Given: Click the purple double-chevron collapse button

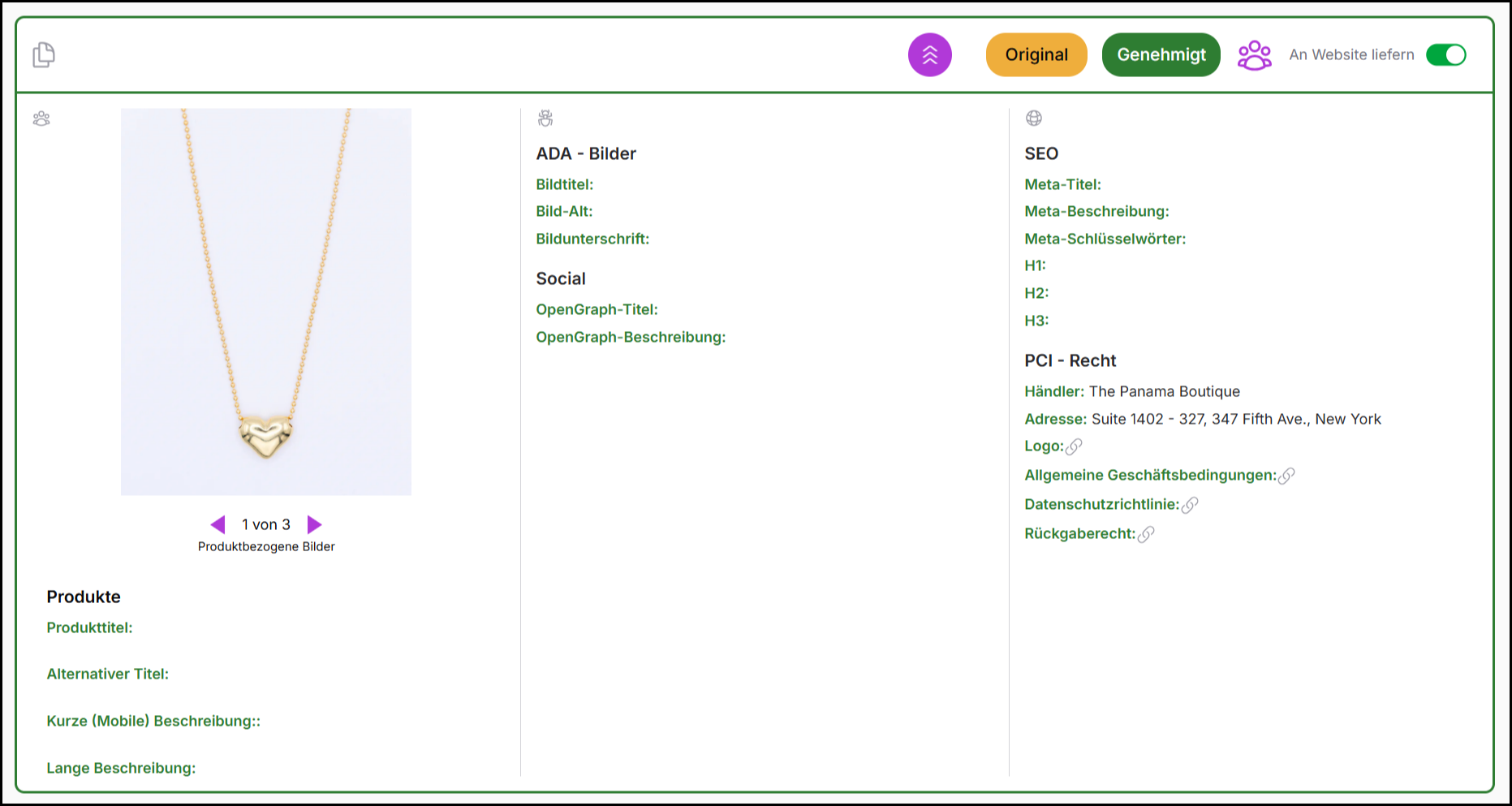Looking at the screenshot, I should tap(929, 55).
